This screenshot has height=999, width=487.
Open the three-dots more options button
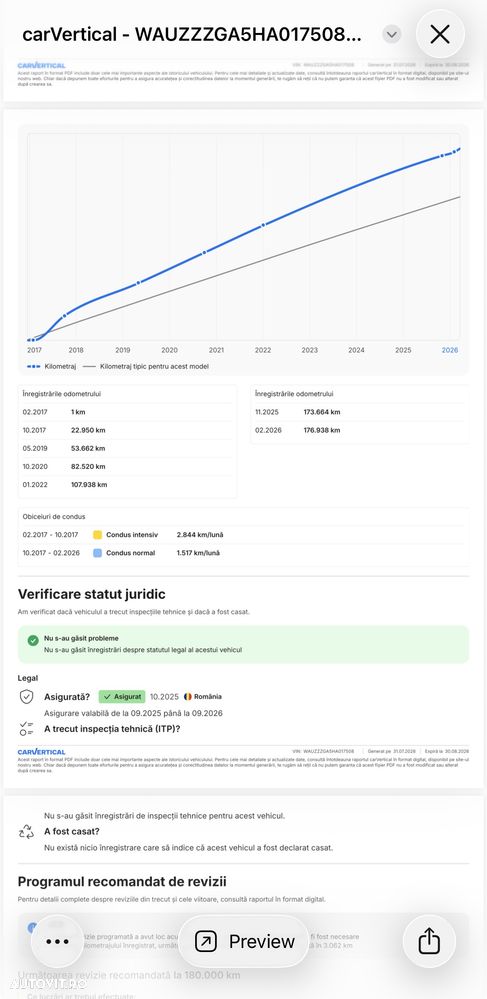click(57, 941)
